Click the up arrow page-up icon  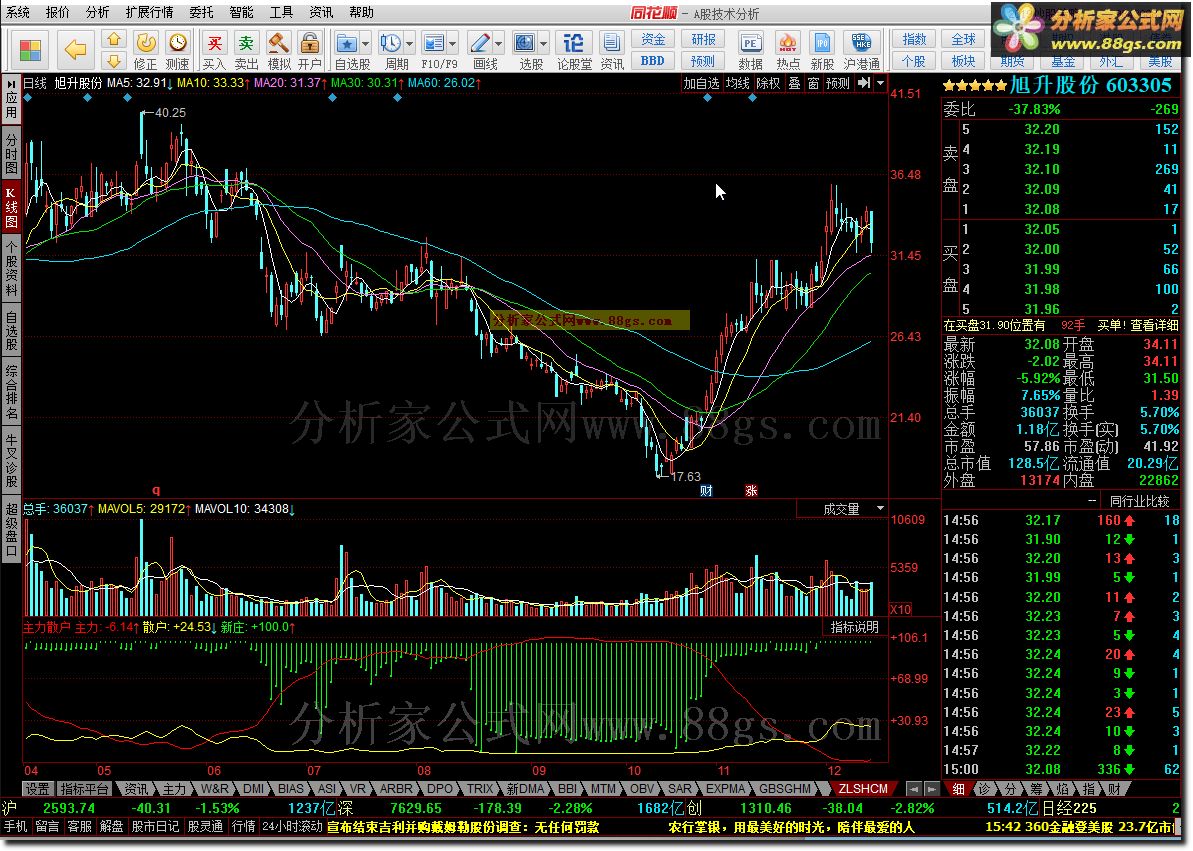click(x=113, y=39)
